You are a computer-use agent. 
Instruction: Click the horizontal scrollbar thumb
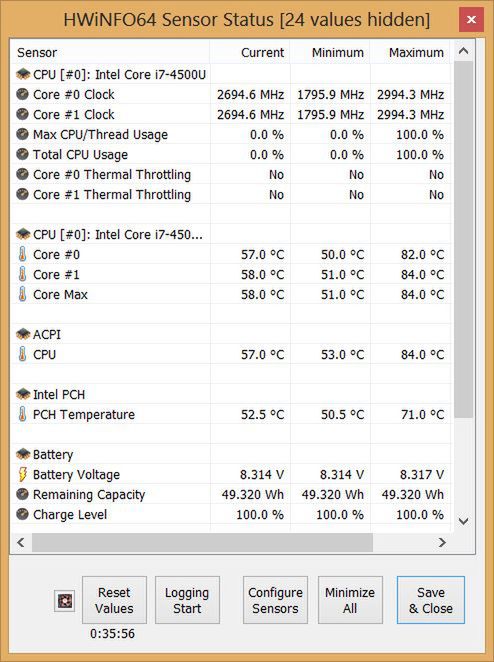coord(202,542)
